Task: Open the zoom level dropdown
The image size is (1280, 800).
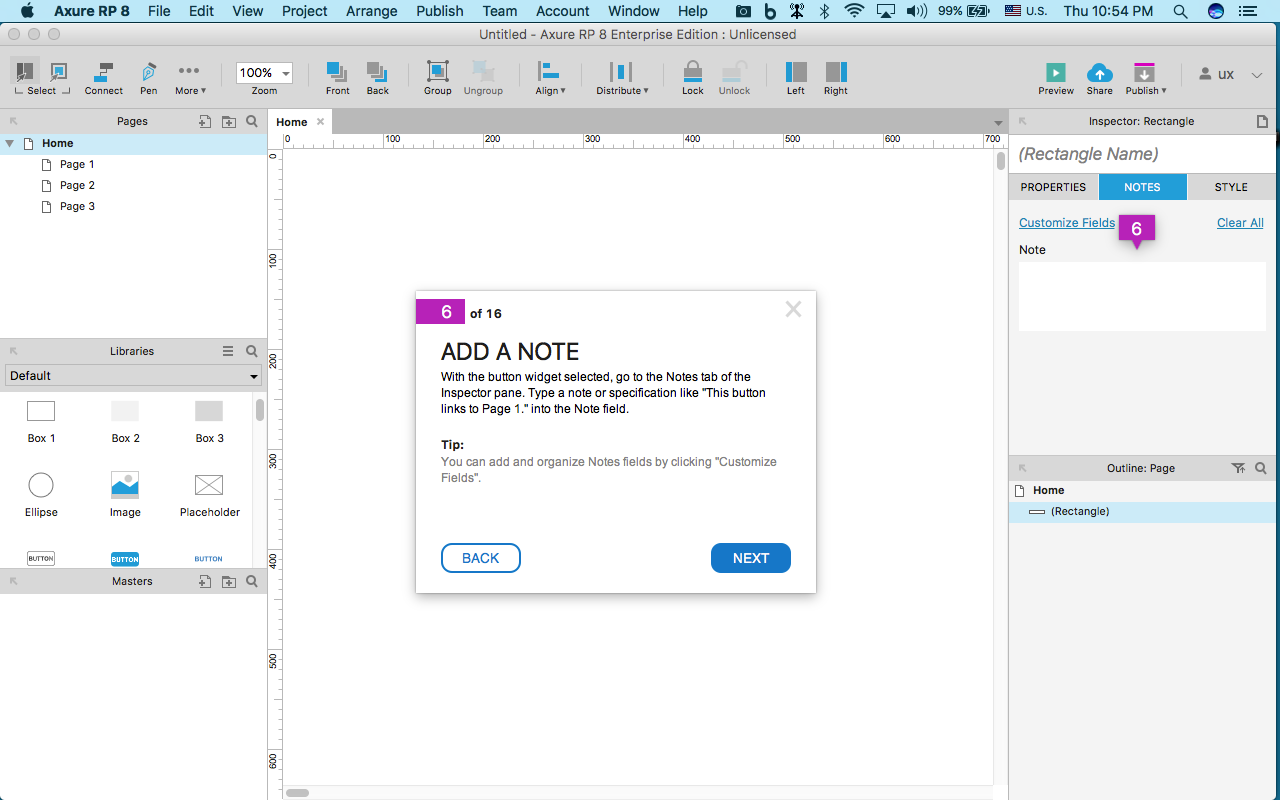Action: (x=286, y=73)
